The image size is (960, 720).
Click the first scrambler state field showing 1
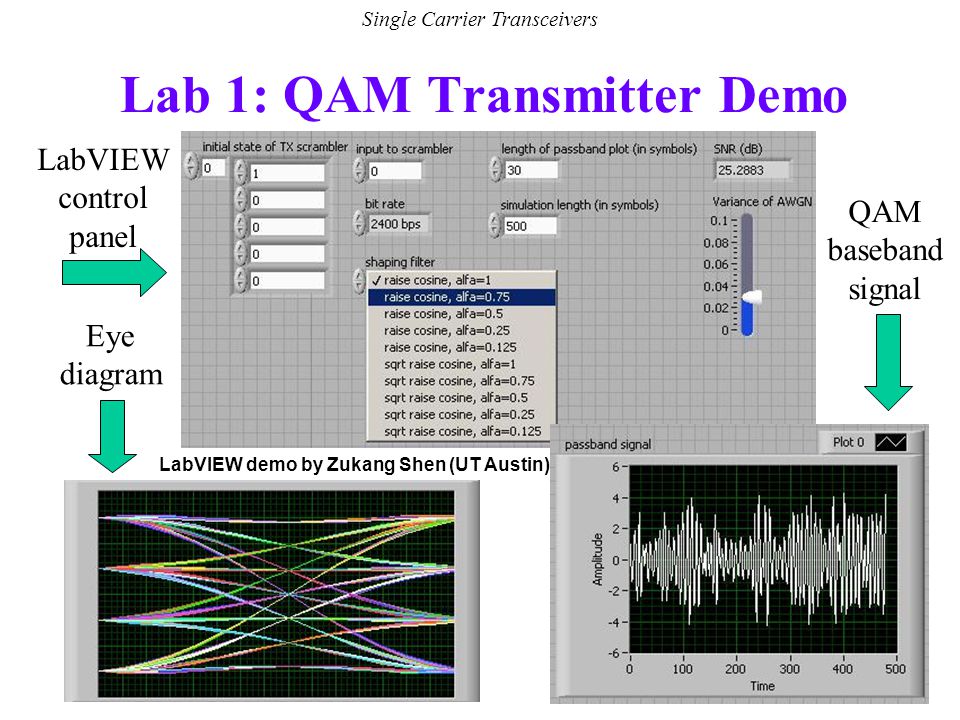click(x=287, y=173)
